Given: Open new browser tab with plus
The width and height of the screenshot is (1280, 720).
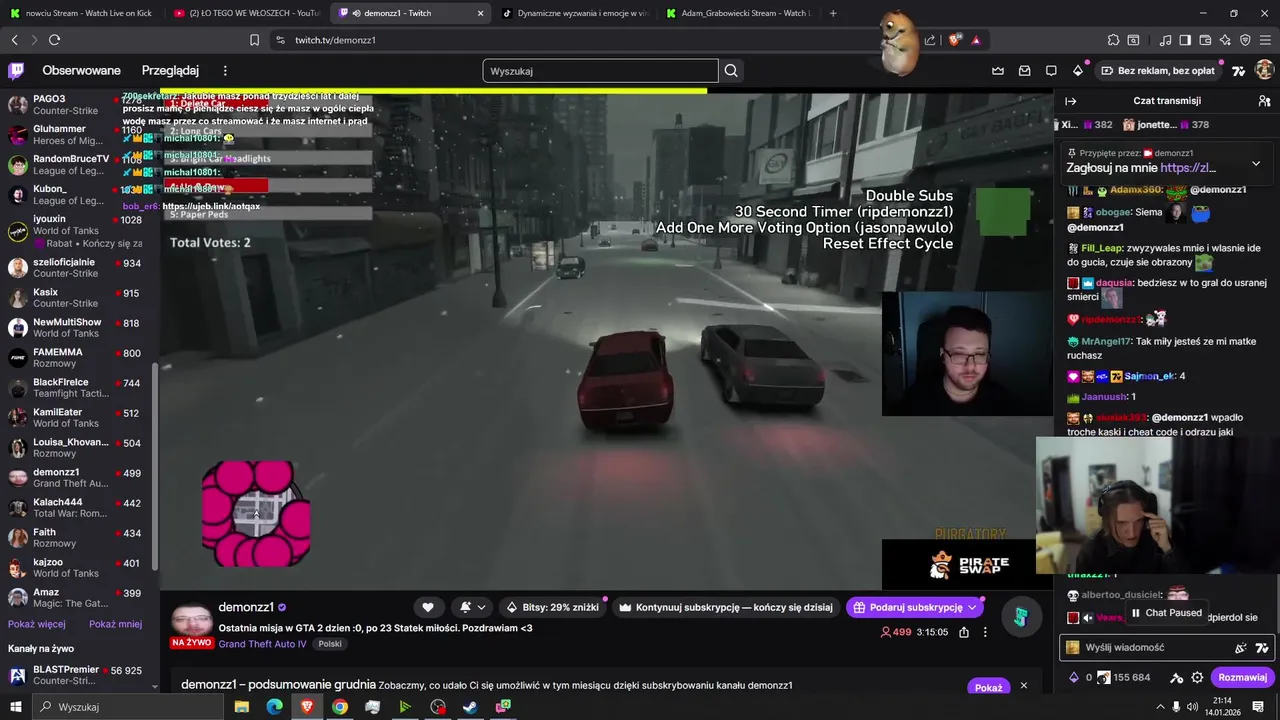Looking at the screenshot, I should click(833, 13).
